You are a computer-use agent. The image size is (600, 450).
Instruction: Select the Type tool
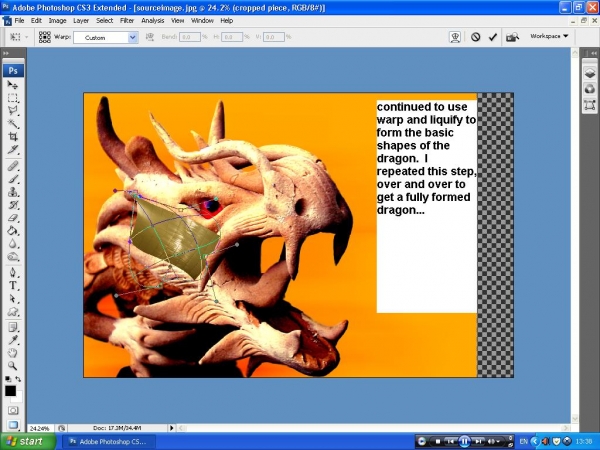[13, 285]
